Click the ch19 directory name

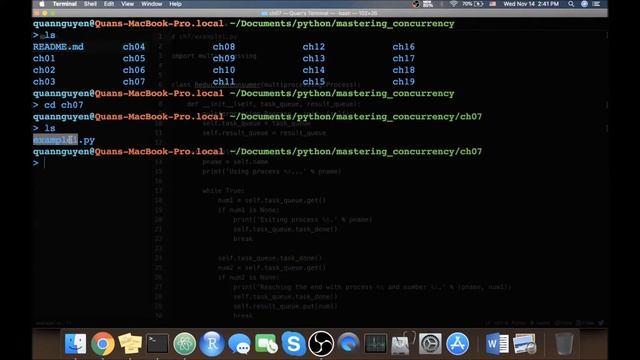pos(403,82)
